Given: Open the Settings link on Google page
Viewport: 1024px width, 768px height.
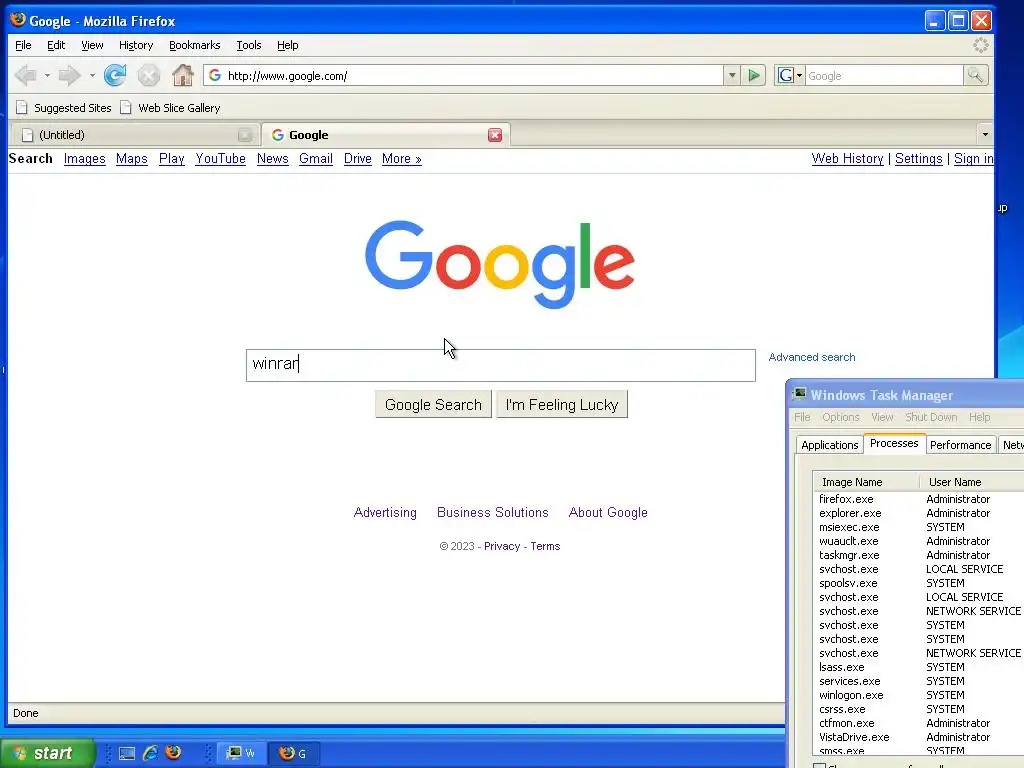Looking at the screenshot, I should 918,159.
